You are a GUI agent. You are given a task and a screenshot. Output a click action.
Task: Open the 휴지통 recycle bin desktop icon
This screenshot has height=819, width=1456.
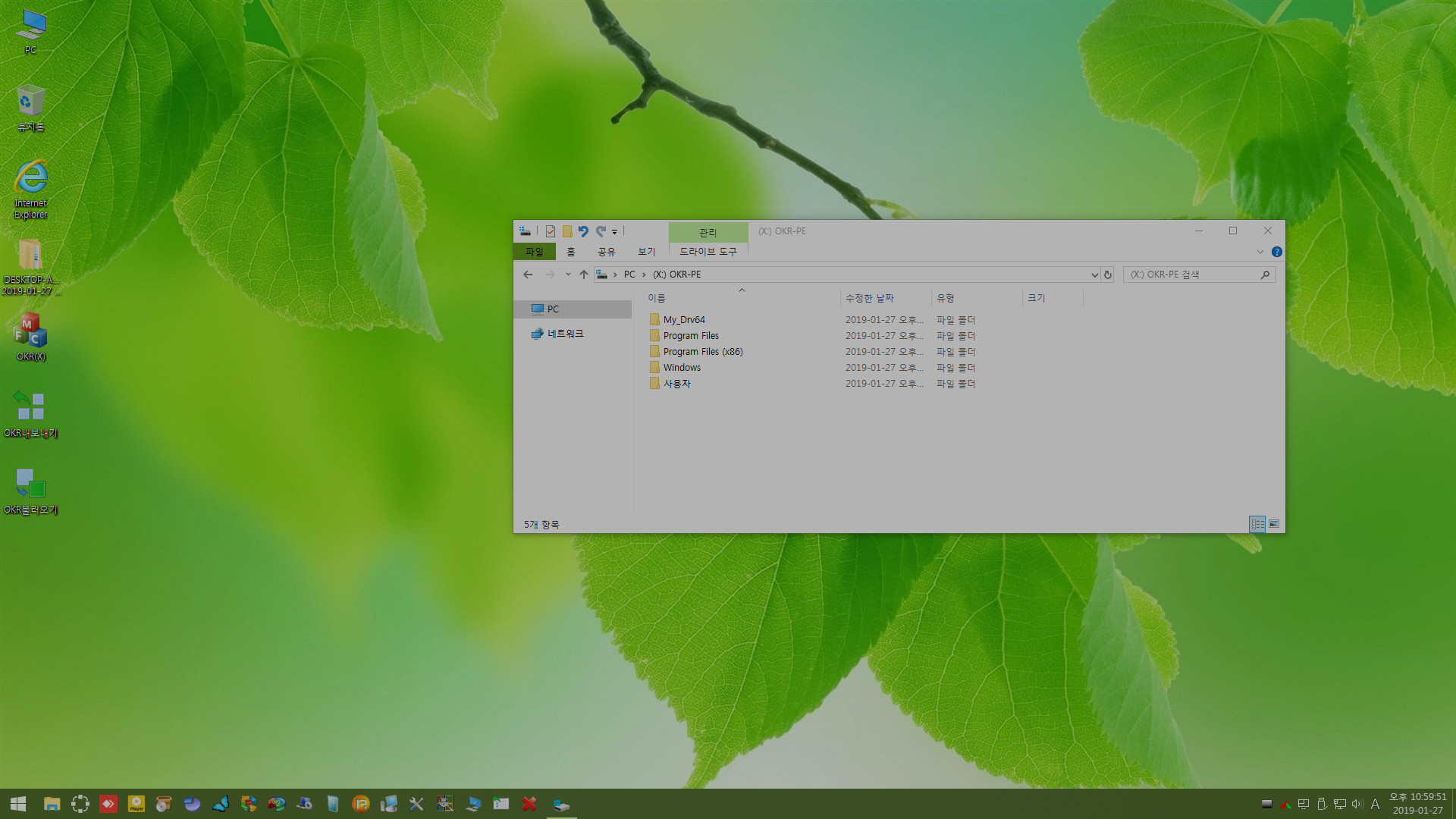click(x=30, y=108)
